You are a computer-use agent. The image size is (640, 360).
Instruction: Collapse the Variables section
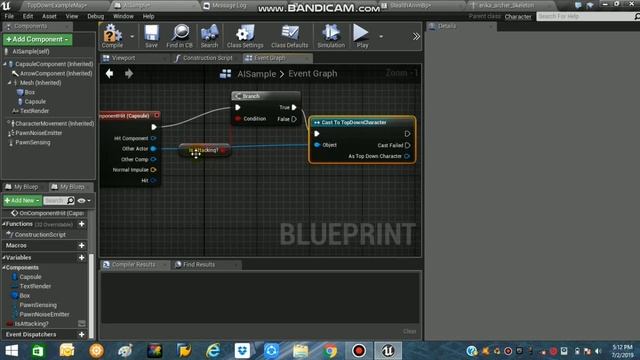pyautogui.click(x=4, y=258)
